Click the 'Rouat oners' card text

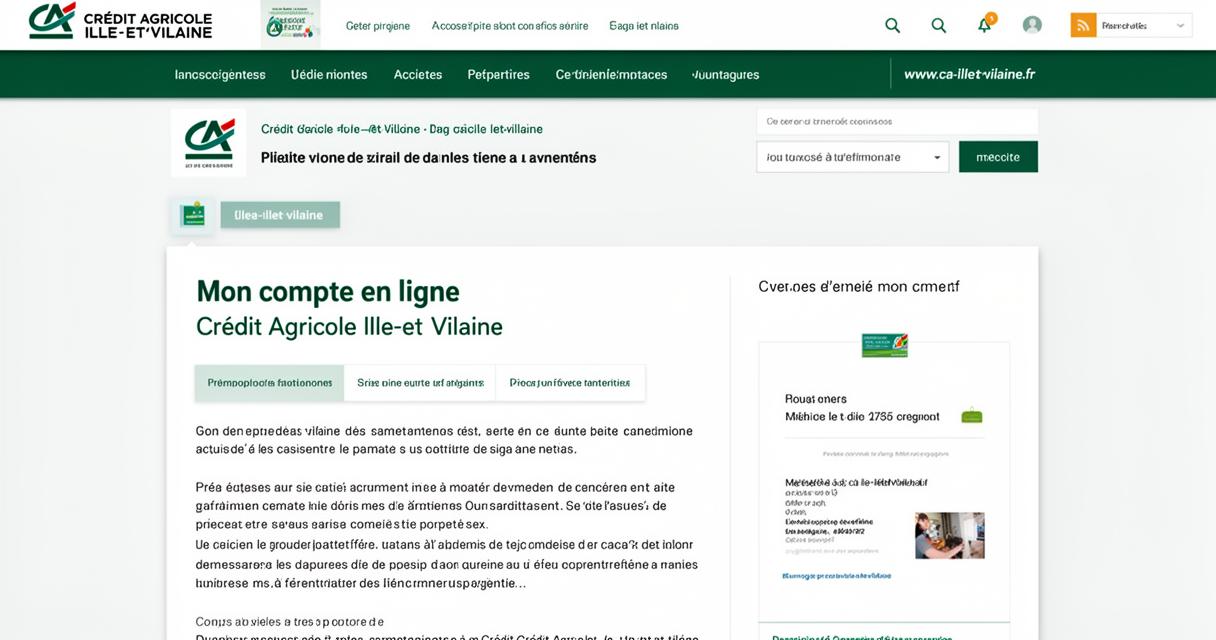pyautogui.click(x=816, y=398)
